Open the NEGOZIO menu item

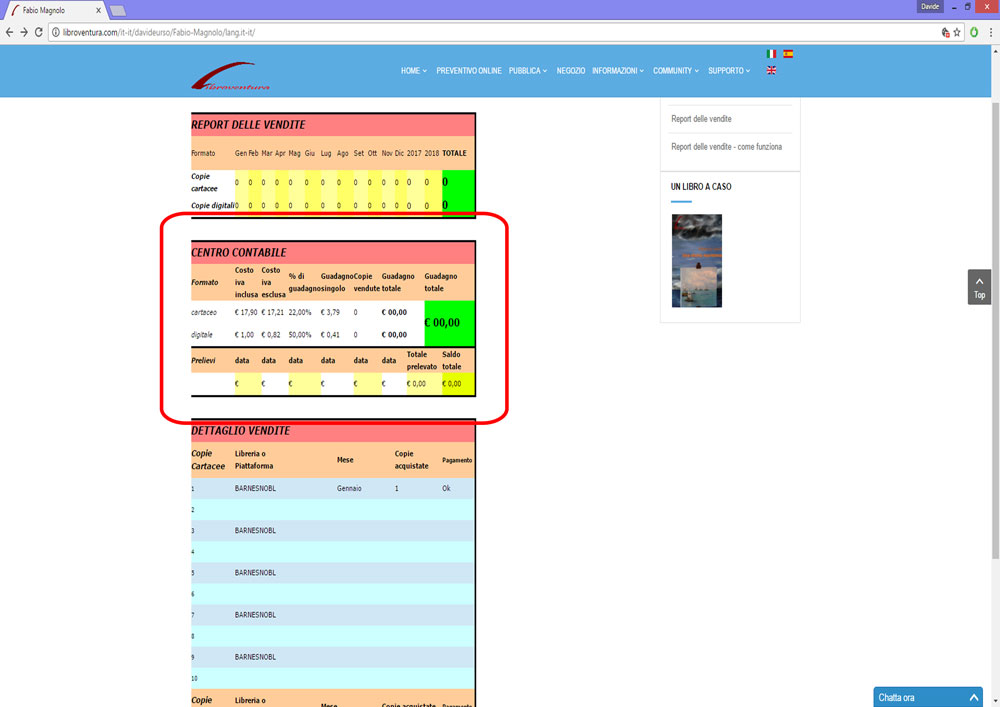tap(571, 71)
